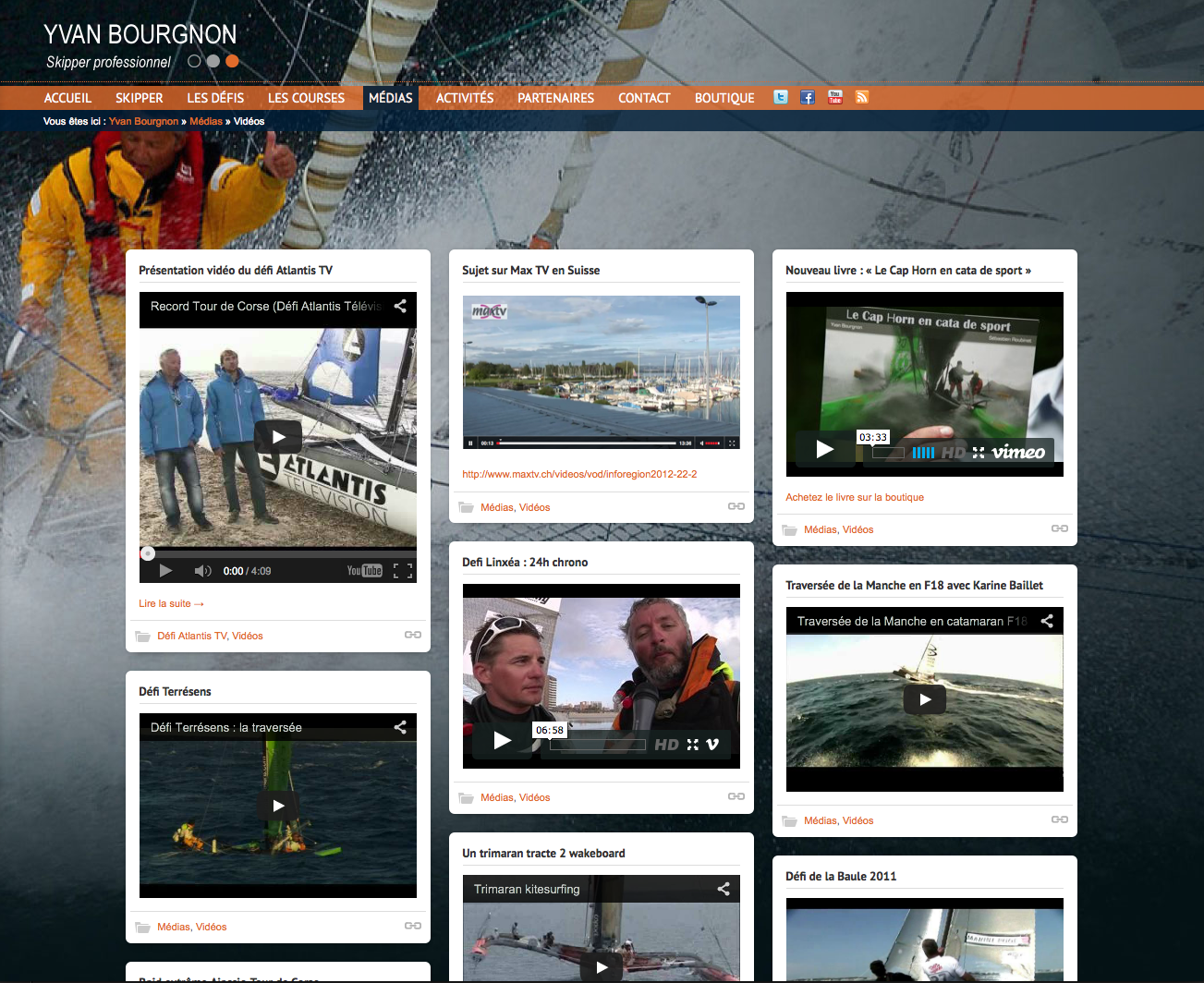Open the SKIPPER menu
The image size is (1204, 983).
(x=140, y=98)
